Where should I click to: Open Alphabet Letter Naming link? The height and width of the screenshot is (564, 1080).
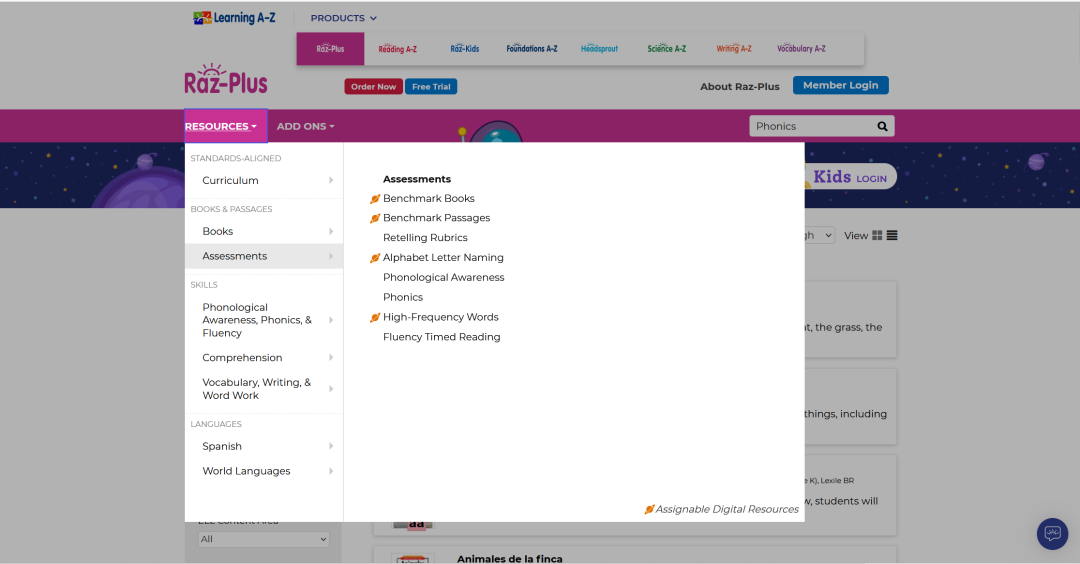coord(443,258)
